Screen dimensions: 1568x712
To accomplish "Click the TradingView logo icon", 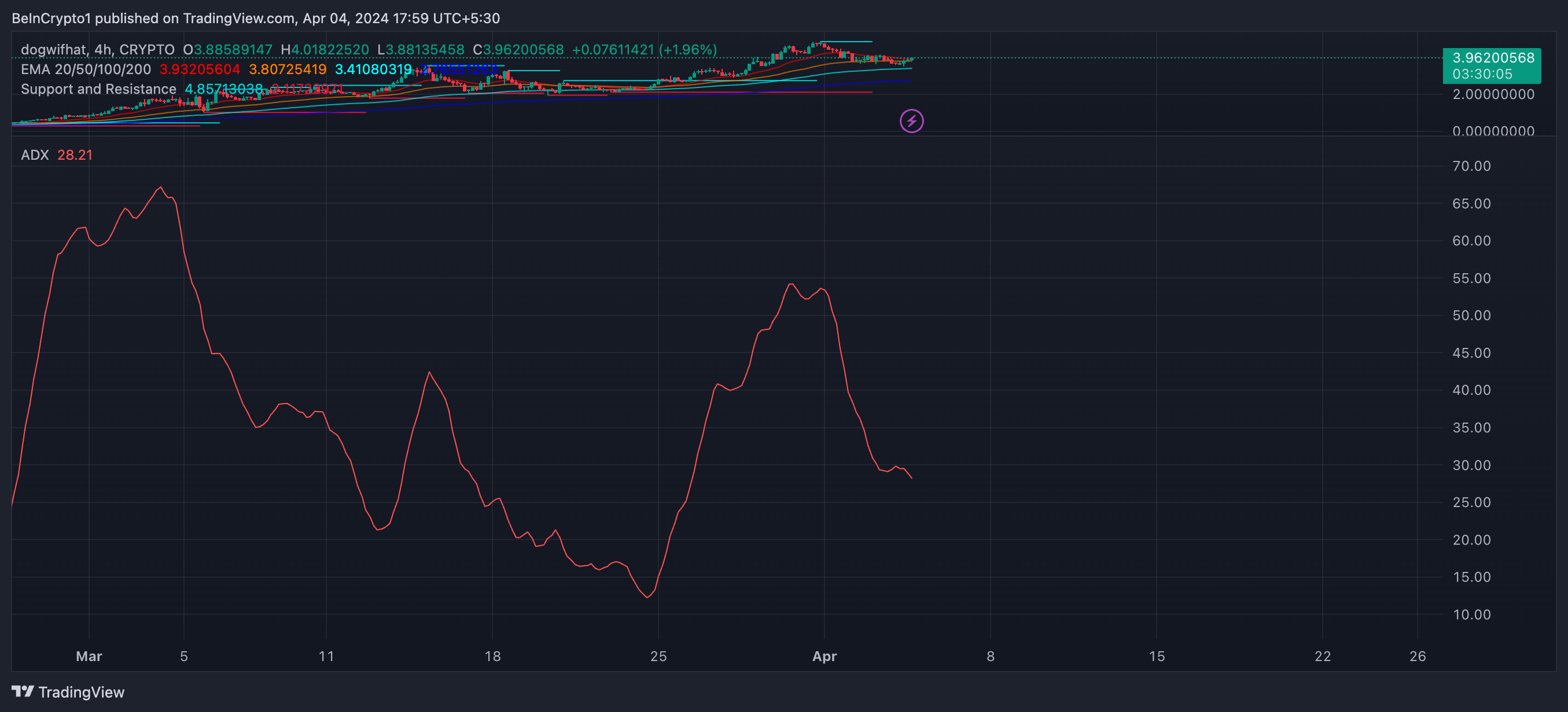I will [23, 691].
